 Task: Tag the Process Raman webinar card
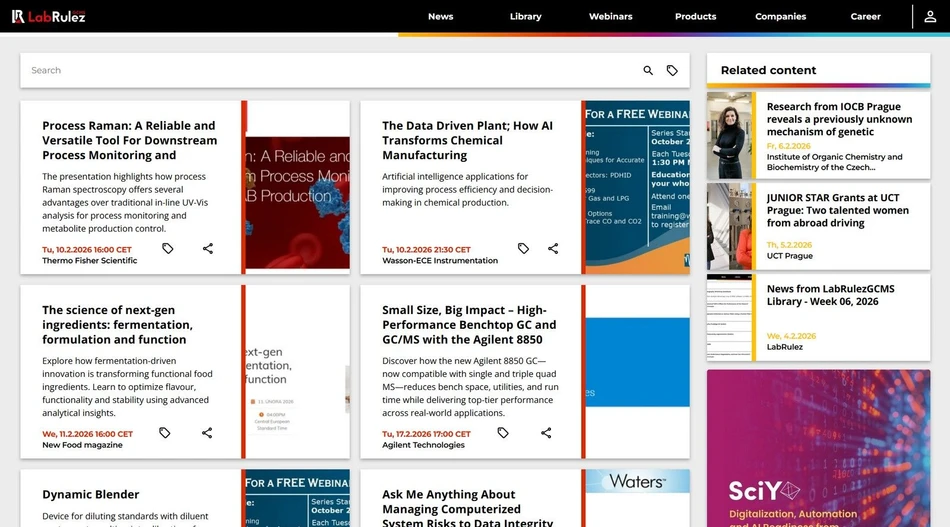(x=168, y=248)
